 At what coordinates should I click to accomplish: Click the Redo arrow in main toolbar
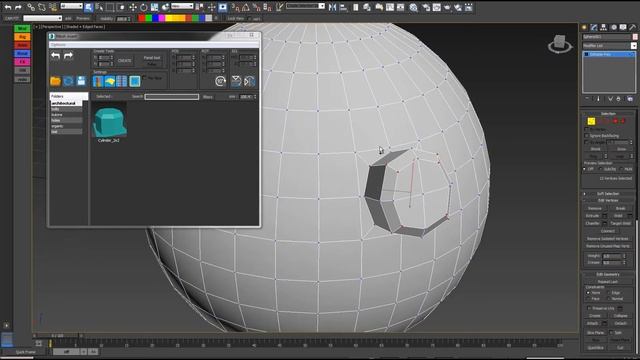point(18,7)
